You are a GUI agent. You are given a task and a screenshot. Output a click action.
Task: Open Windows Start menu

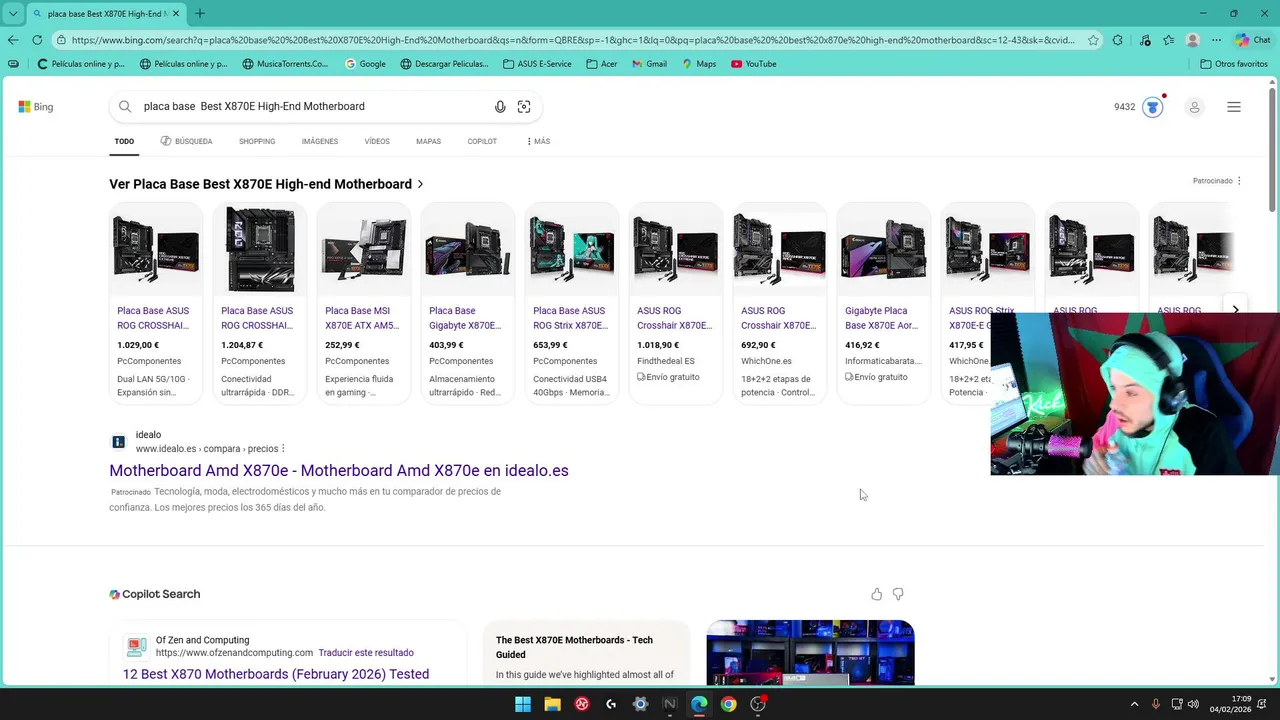523,704
